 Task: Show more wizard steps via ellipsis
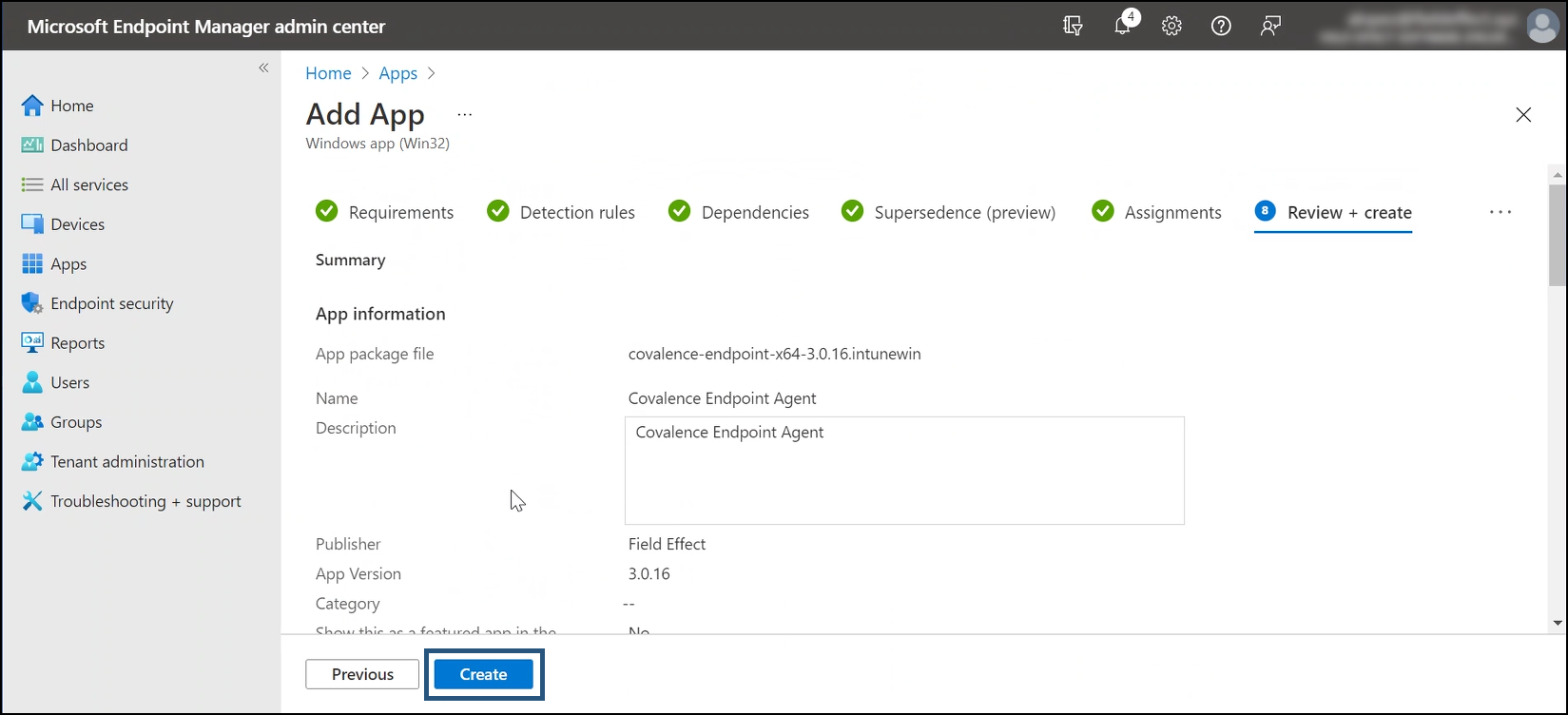pos(1500,212)
